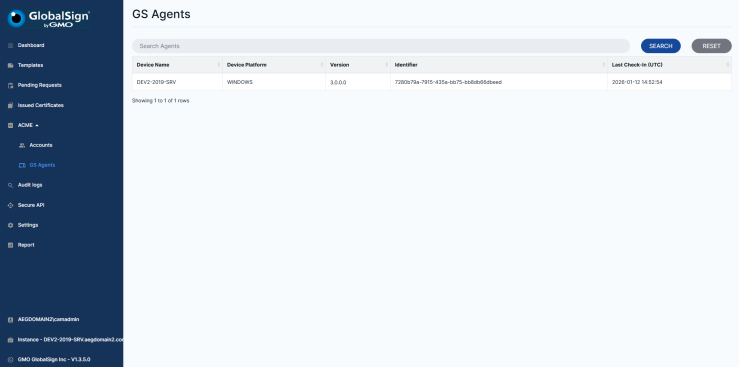Click the Instance briefcase icon
The height and width of the screenshot is (367, 739).
(x=10, y=340)
